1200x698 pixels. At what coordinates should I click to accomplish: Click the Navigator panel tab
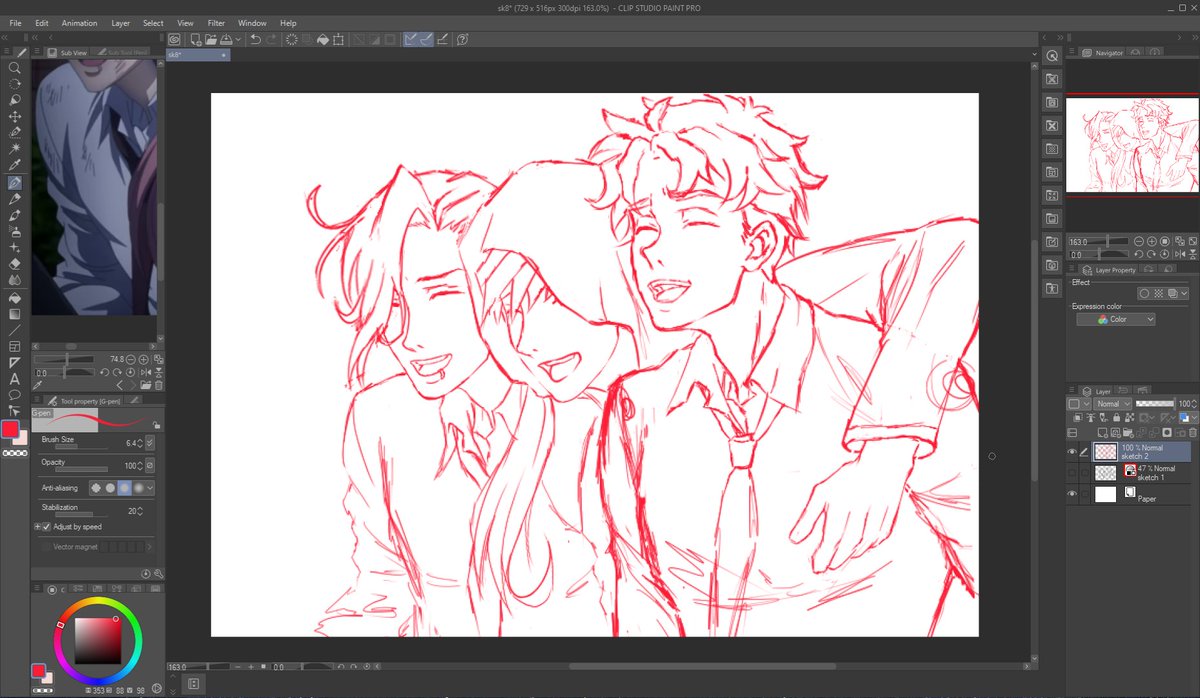coord(1102,52)
